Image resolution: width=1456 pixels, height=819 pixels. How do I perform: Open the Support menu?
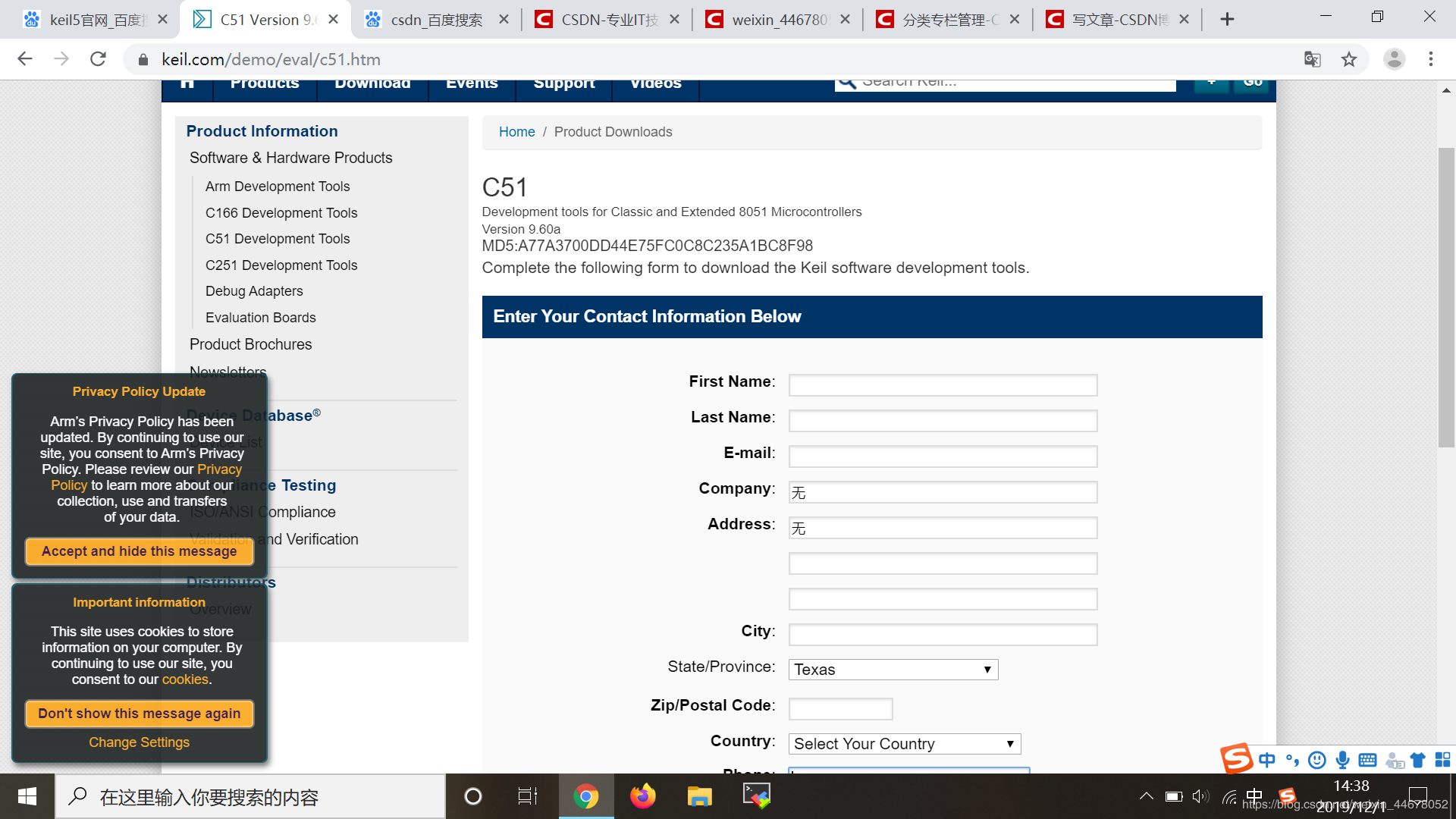pos(564,84)
